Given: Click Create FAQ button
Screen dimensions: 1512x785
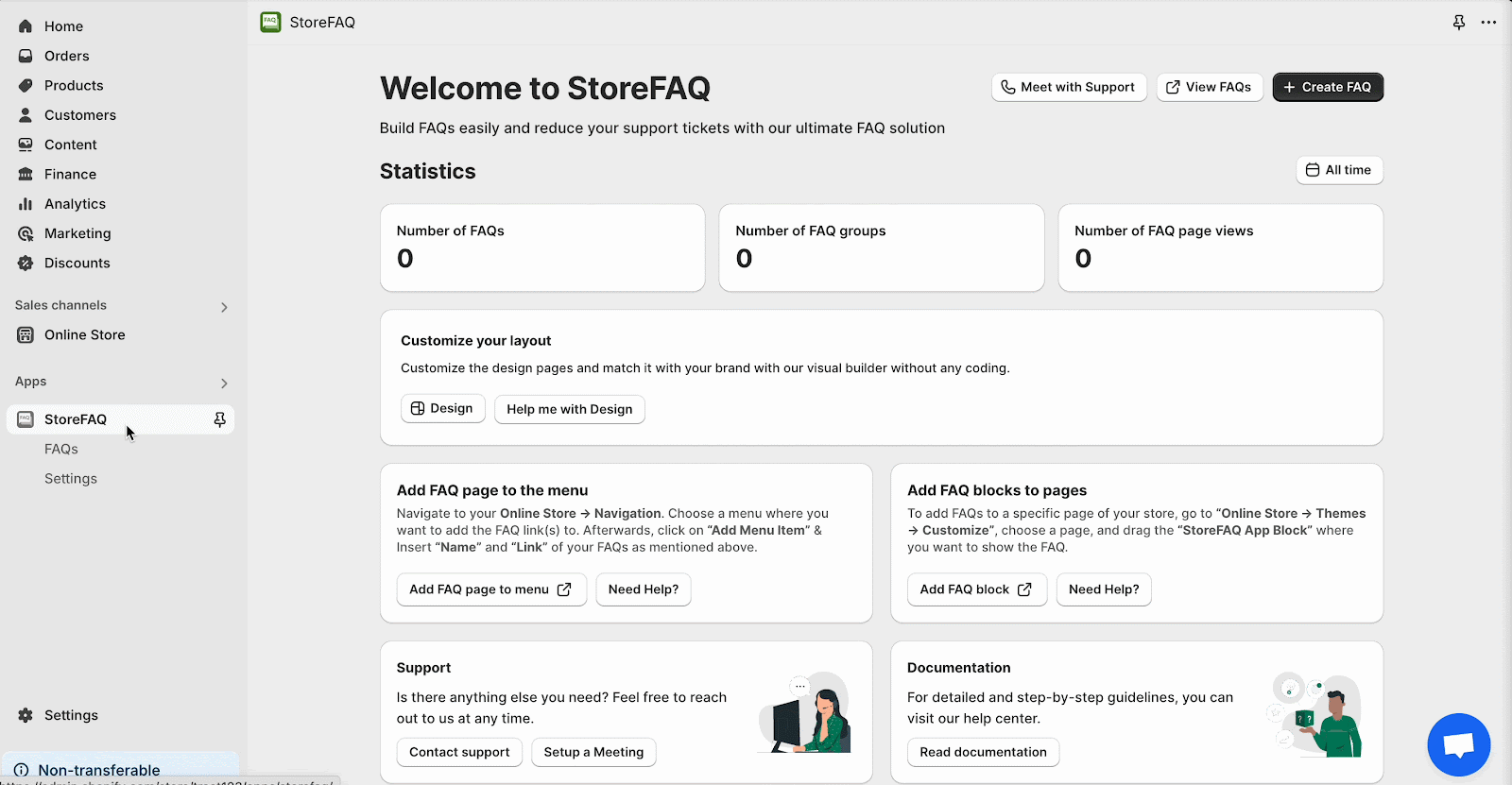Looking at the screenshot, I should (x=1328, y=87).
